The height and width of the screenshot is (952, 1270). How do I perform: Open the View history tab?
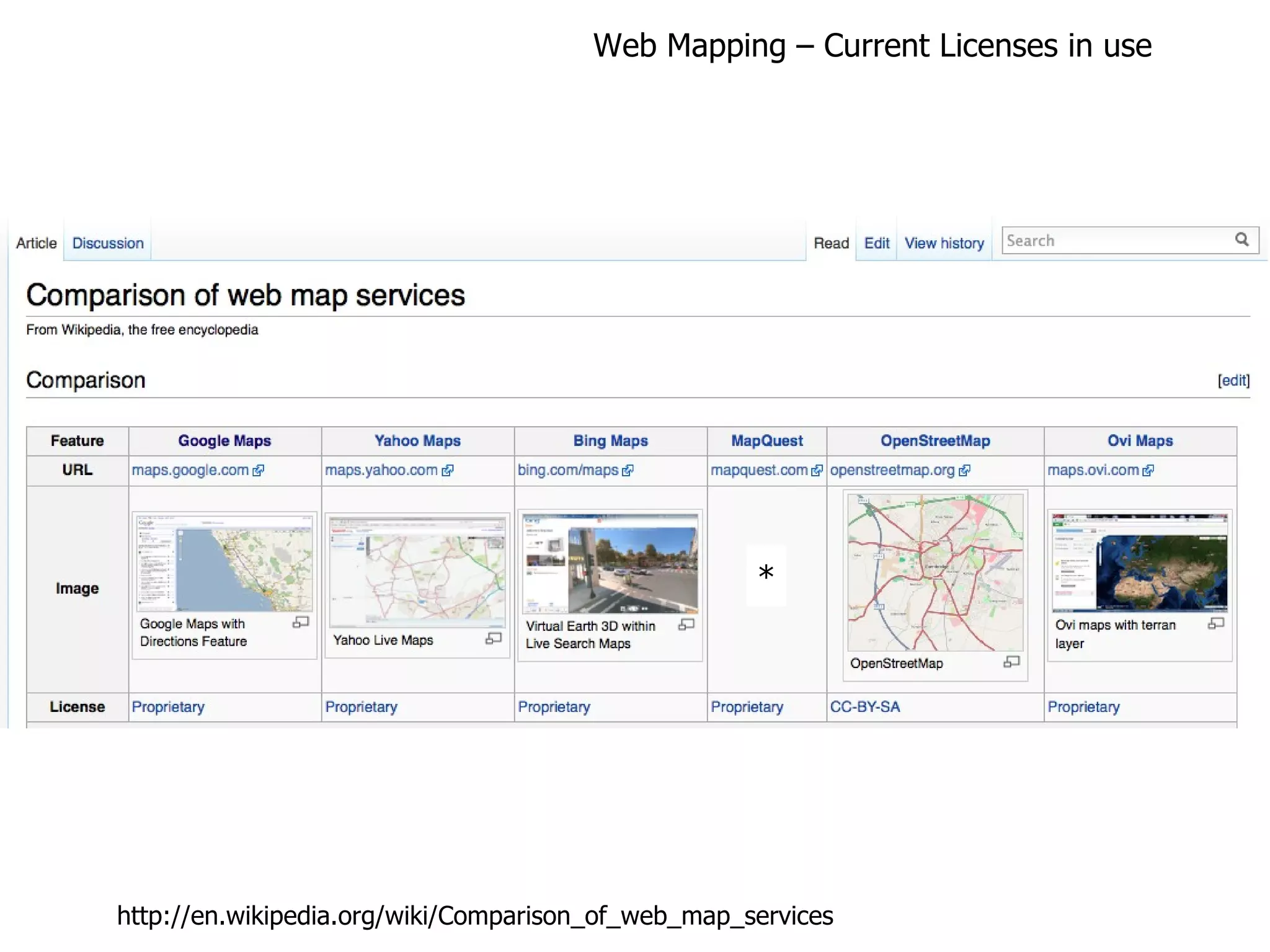pos(944,243)
